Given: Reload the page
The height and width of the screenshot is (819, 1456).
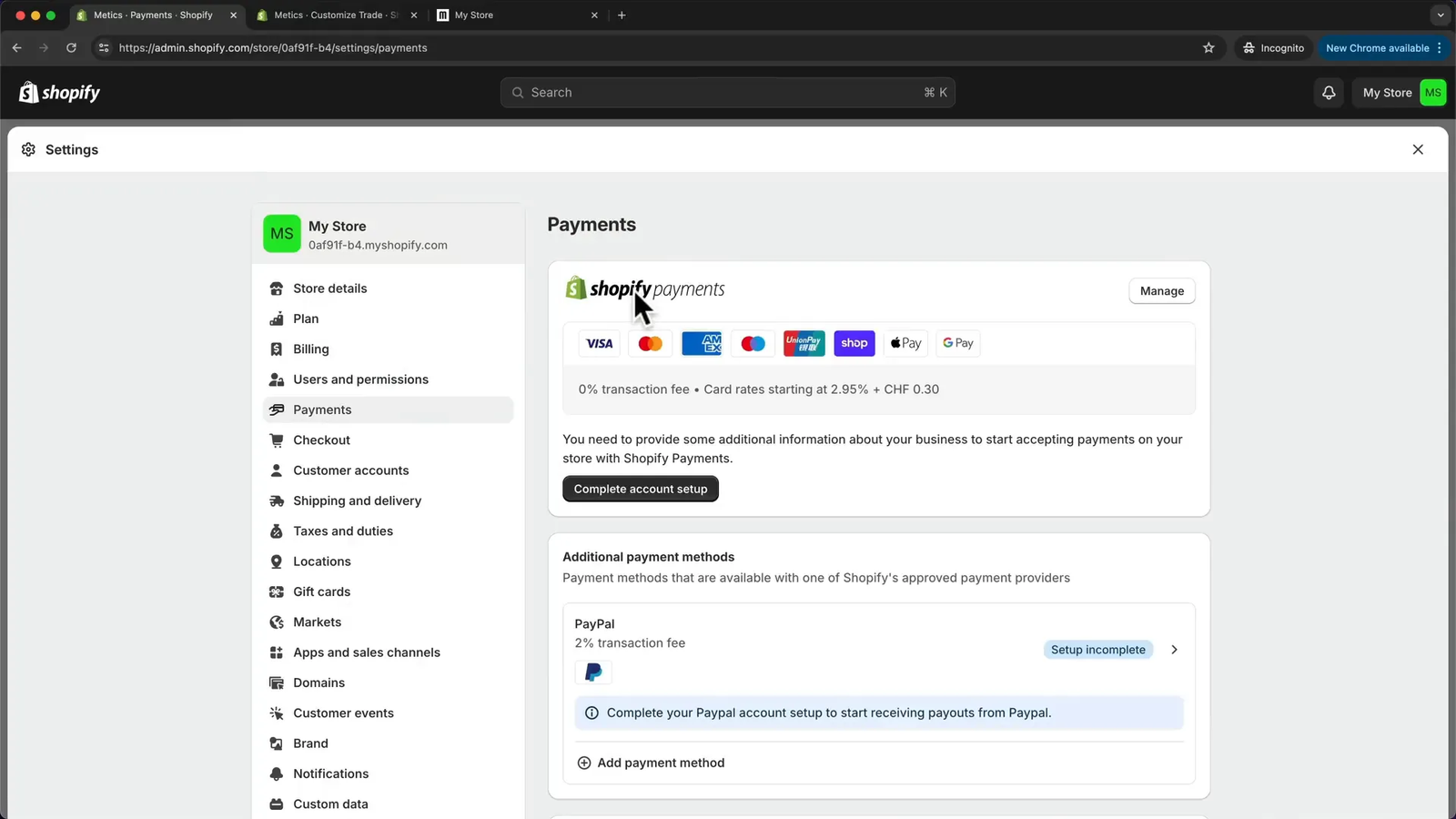Looking at the screenshot, I should point(71,48).
